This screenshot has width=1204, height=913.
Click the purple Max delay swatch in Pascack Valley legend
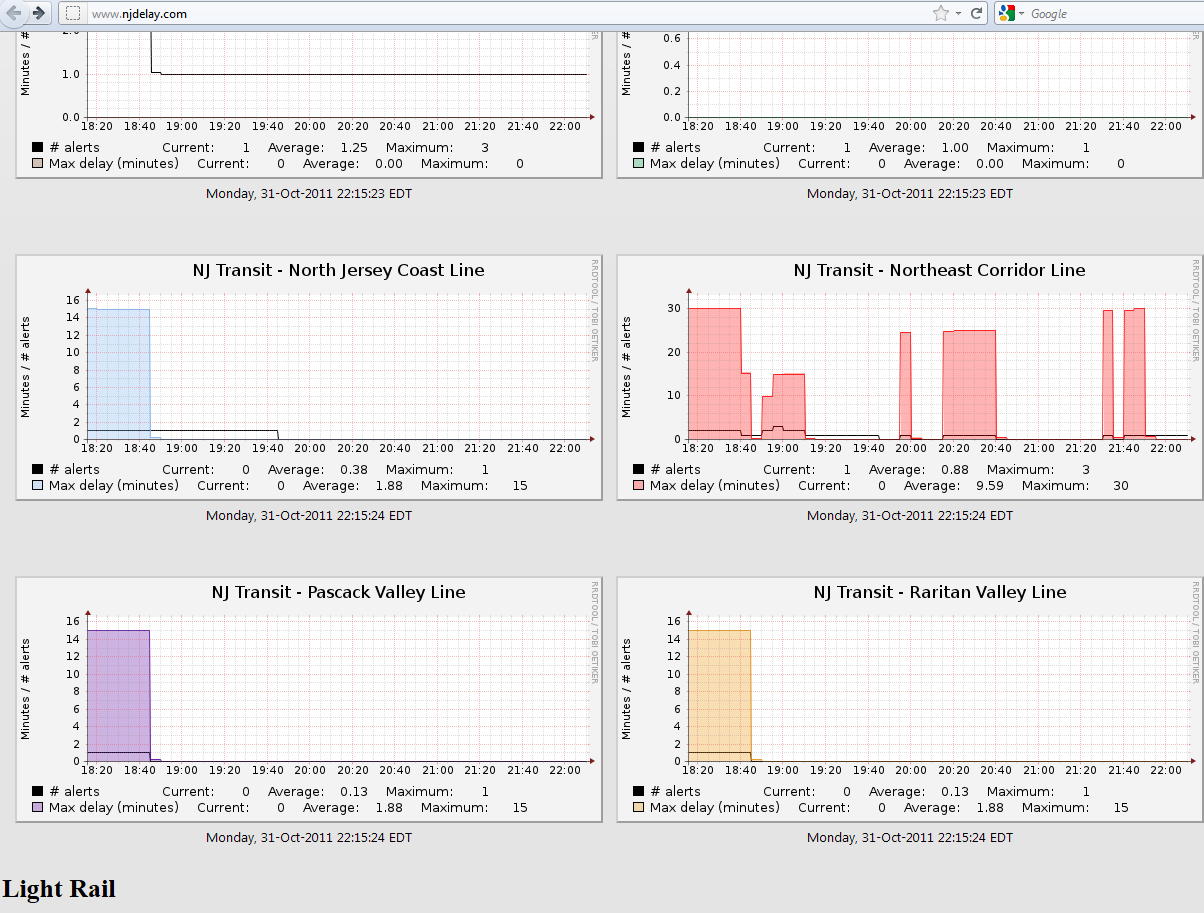(37, 808)
